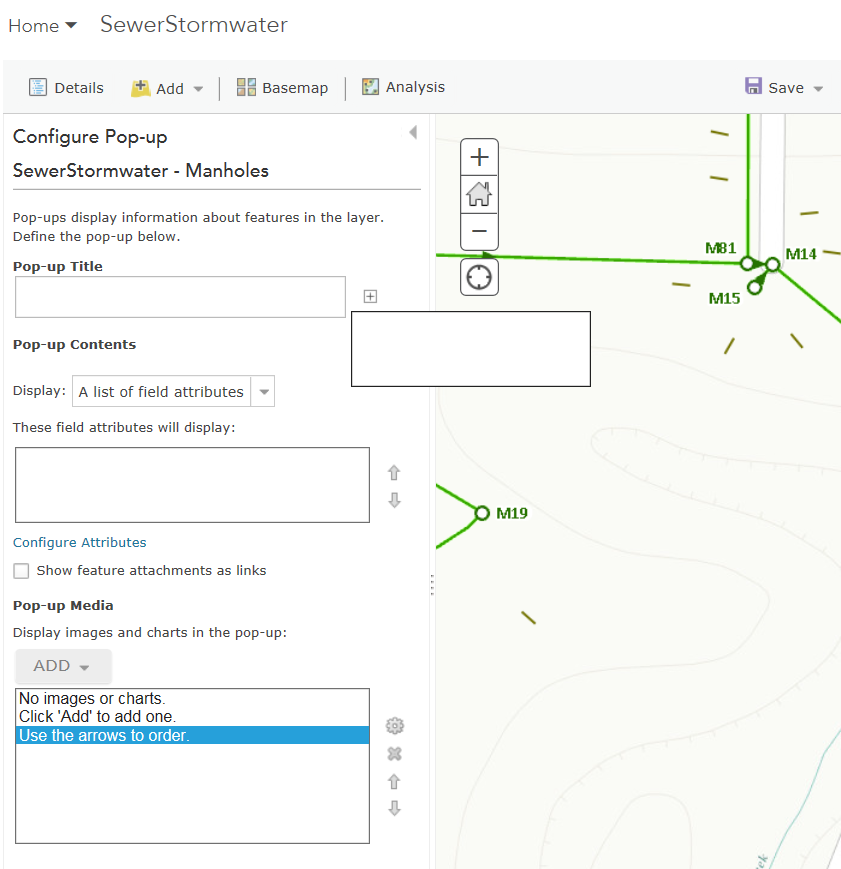This screenshot has width=841, height=869.
Task: Expand the ADD media dropdown
Action: coord(62,666)
